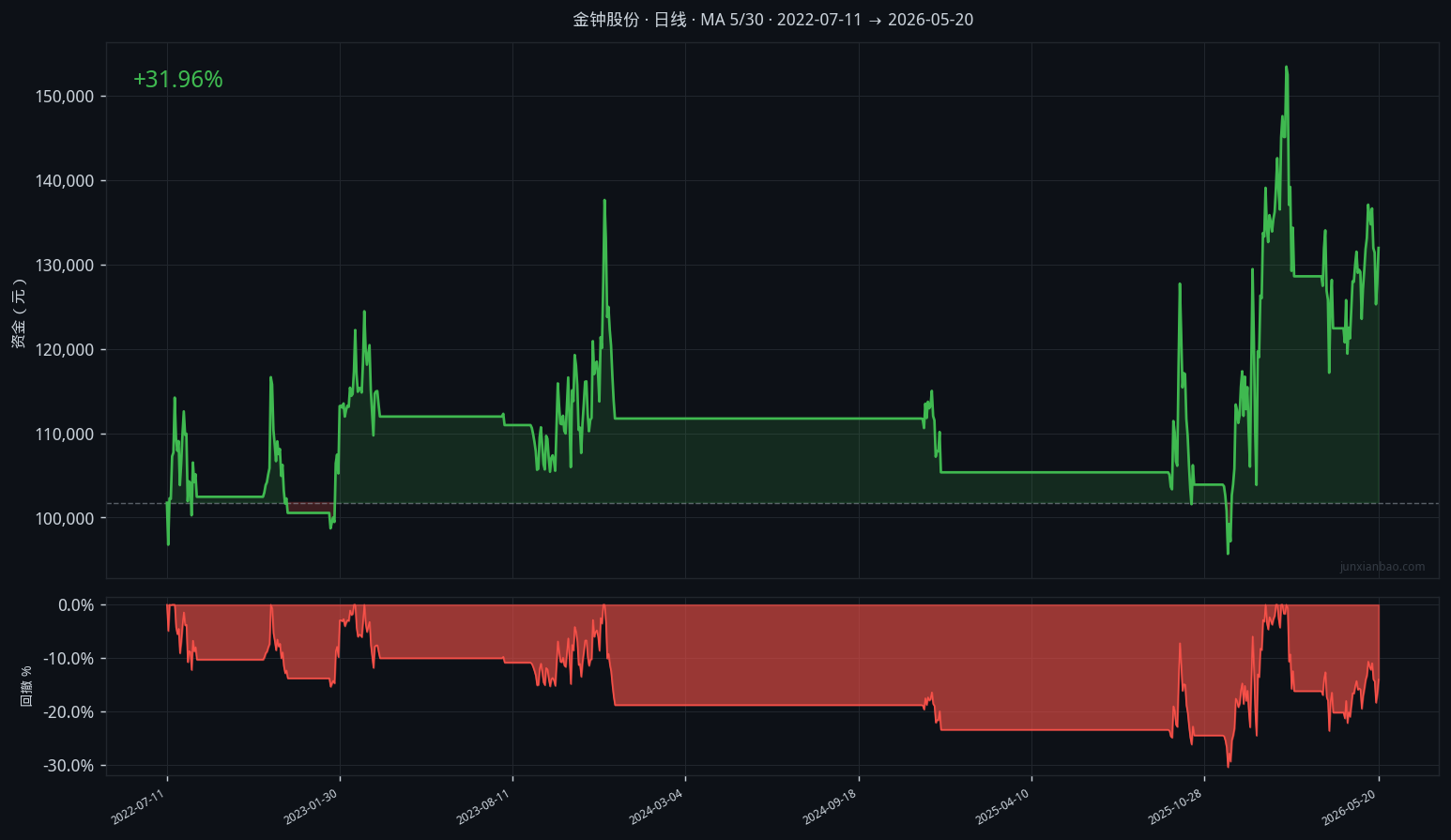Click the 2023-01-30 date tick label
1451x840 pixels.
point(311,807)
